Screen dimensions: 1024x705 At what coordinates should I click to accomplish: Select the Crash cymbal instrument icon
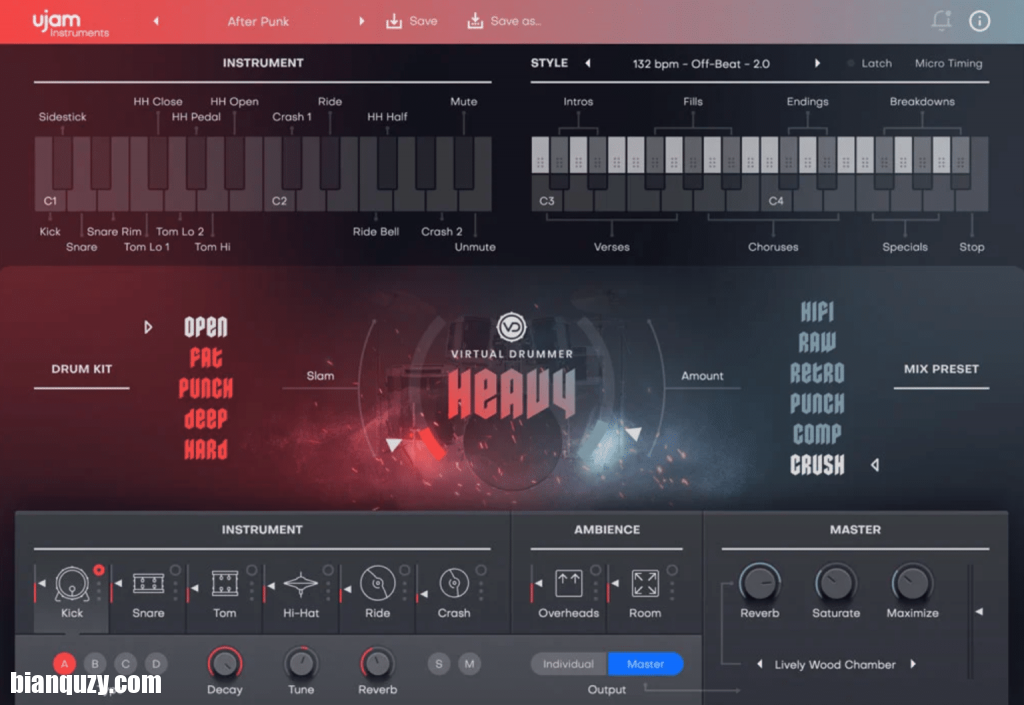click(x=454, y=583)
